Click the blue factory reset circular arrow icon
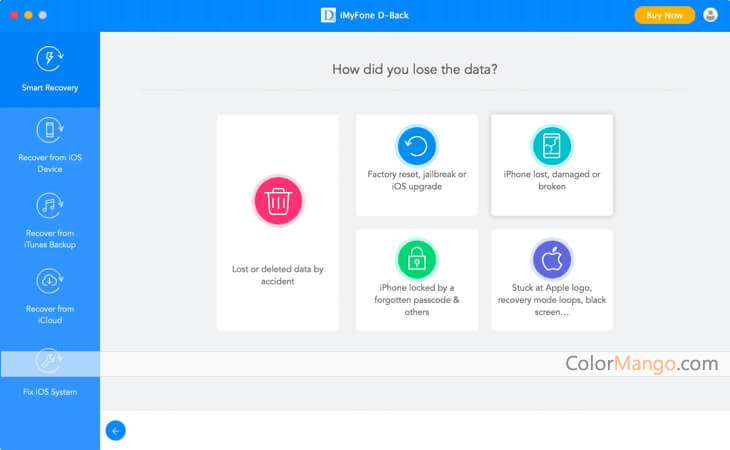This screenshot has height=450, width=730. 416,146
